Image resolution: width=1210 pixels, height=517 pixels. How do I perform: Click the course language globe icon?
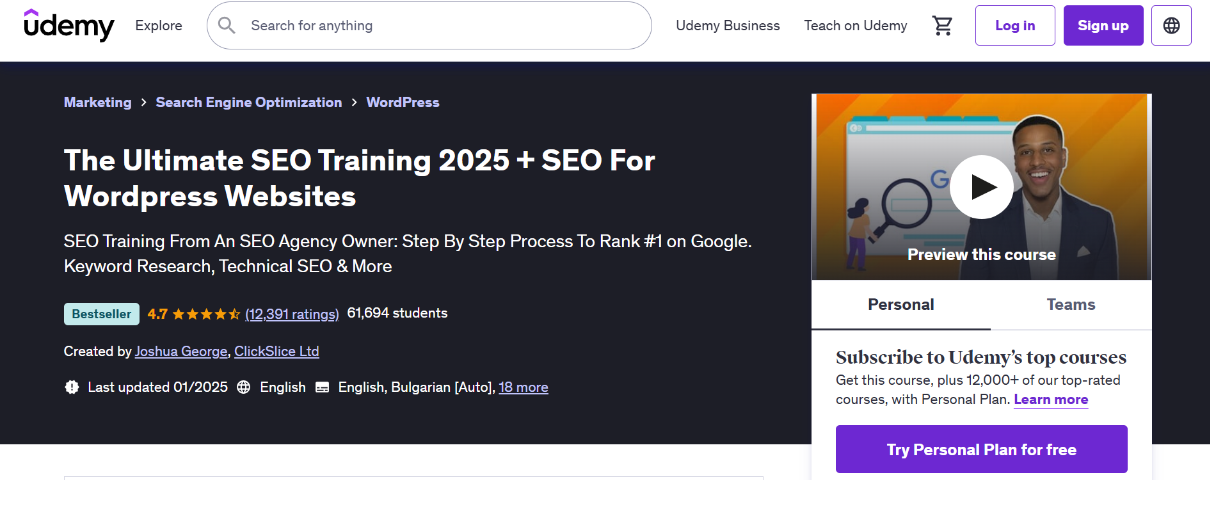pyautogui.click(x=244, y=387)
